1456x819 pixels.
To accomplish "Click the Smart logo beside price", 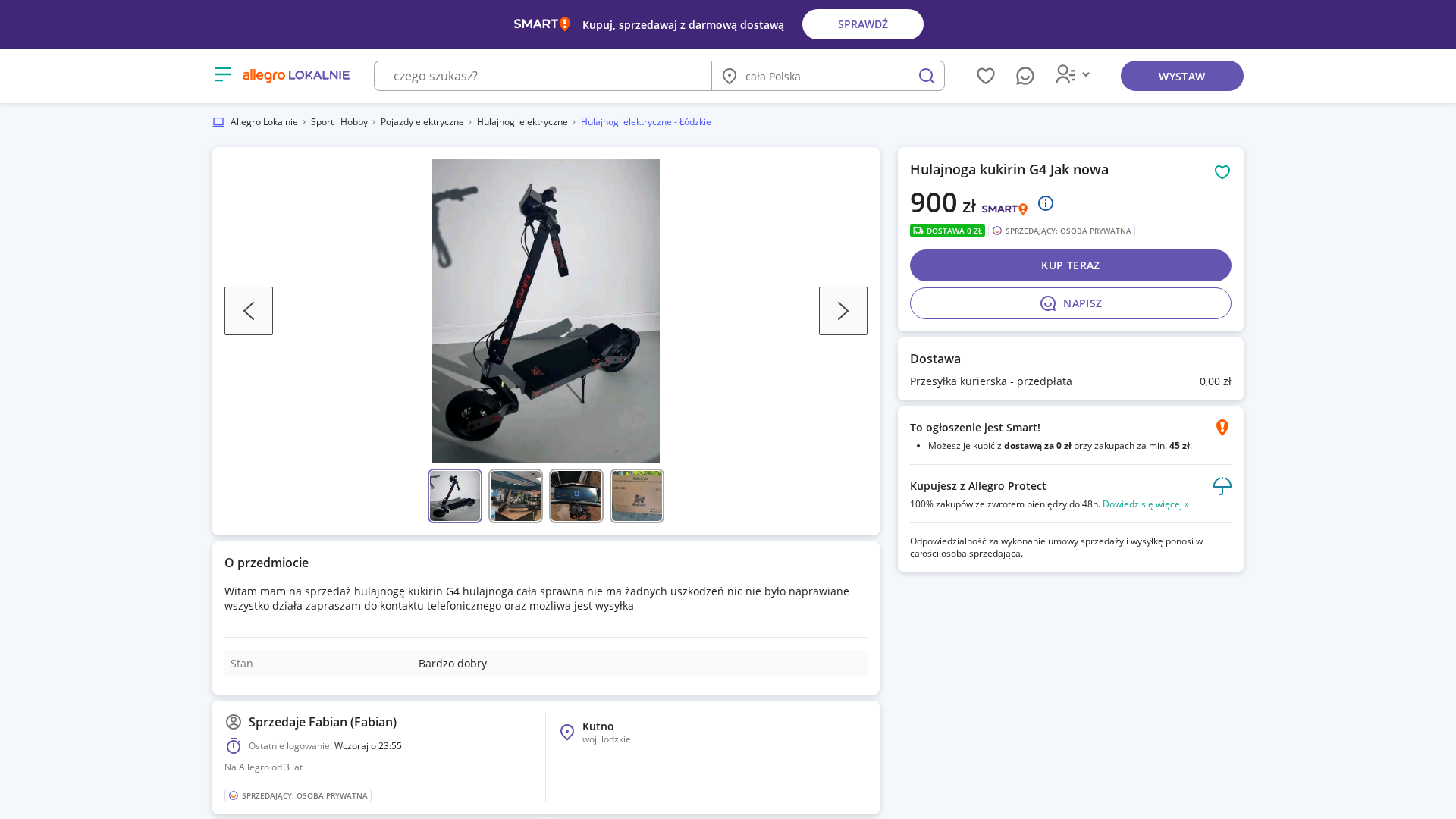I will pos(1004,209).
